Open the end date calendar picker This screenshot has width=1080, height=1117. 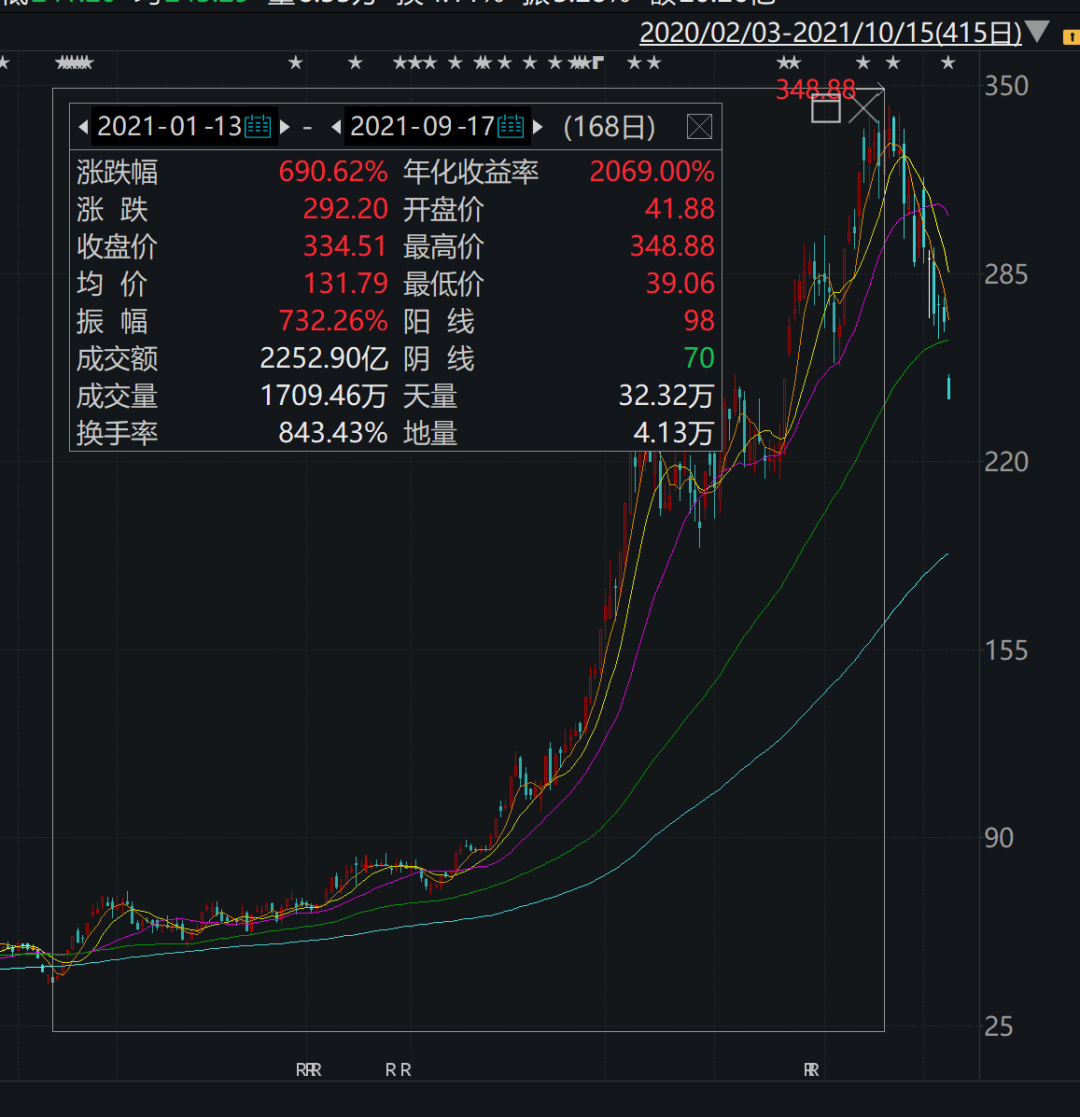click(x=511, y=127)
